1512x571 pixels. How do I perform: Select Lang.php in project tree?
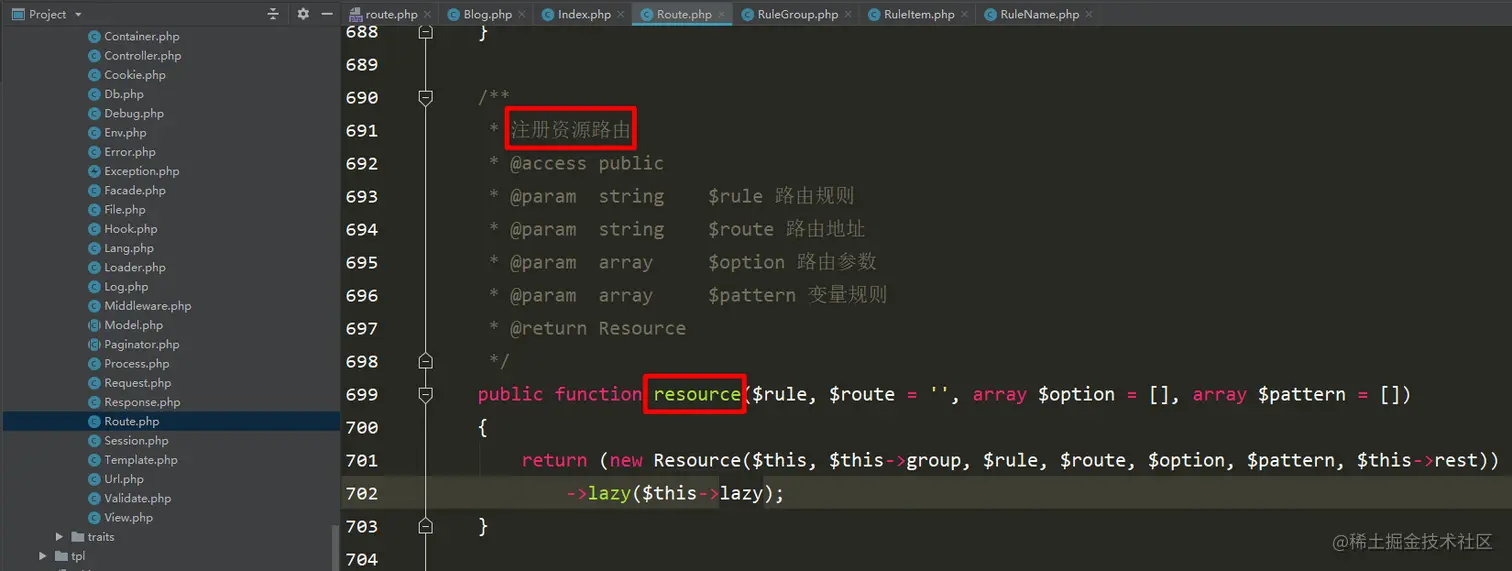coord(128,248)
